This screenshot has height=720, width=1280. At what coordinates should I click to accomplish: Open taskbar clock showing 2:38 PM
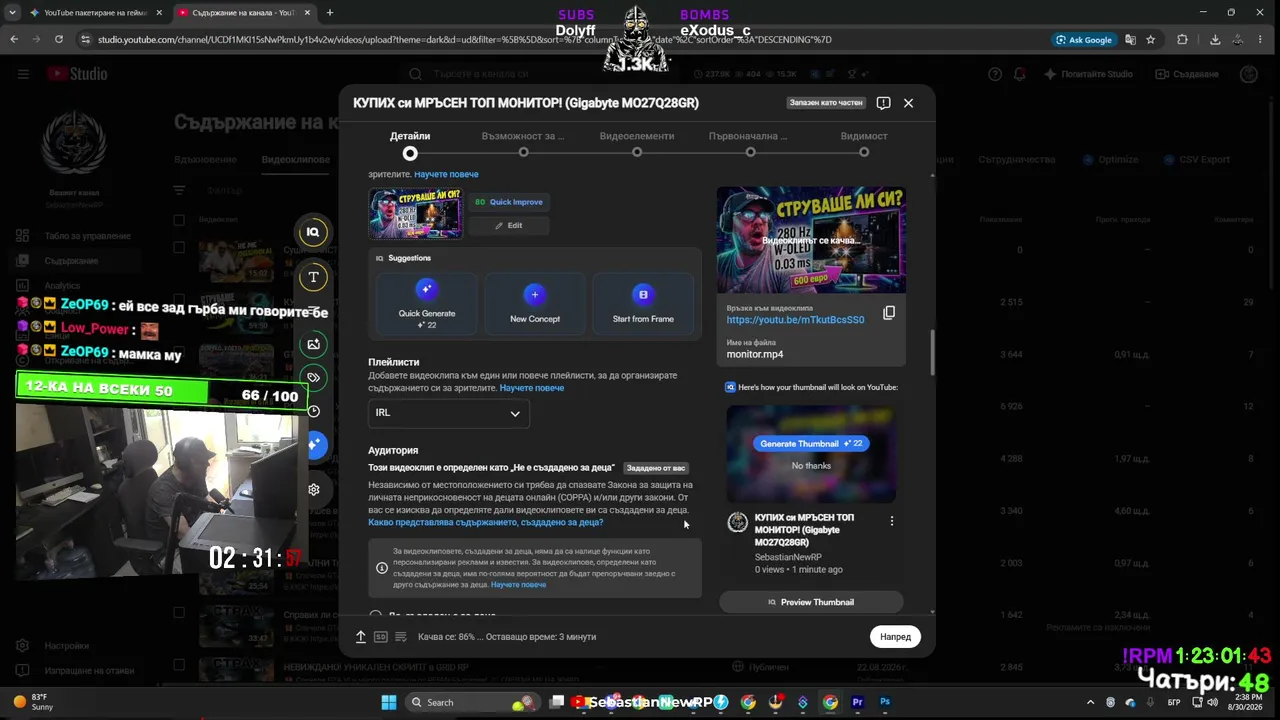pyautogui.click(x=1248, y=702)
